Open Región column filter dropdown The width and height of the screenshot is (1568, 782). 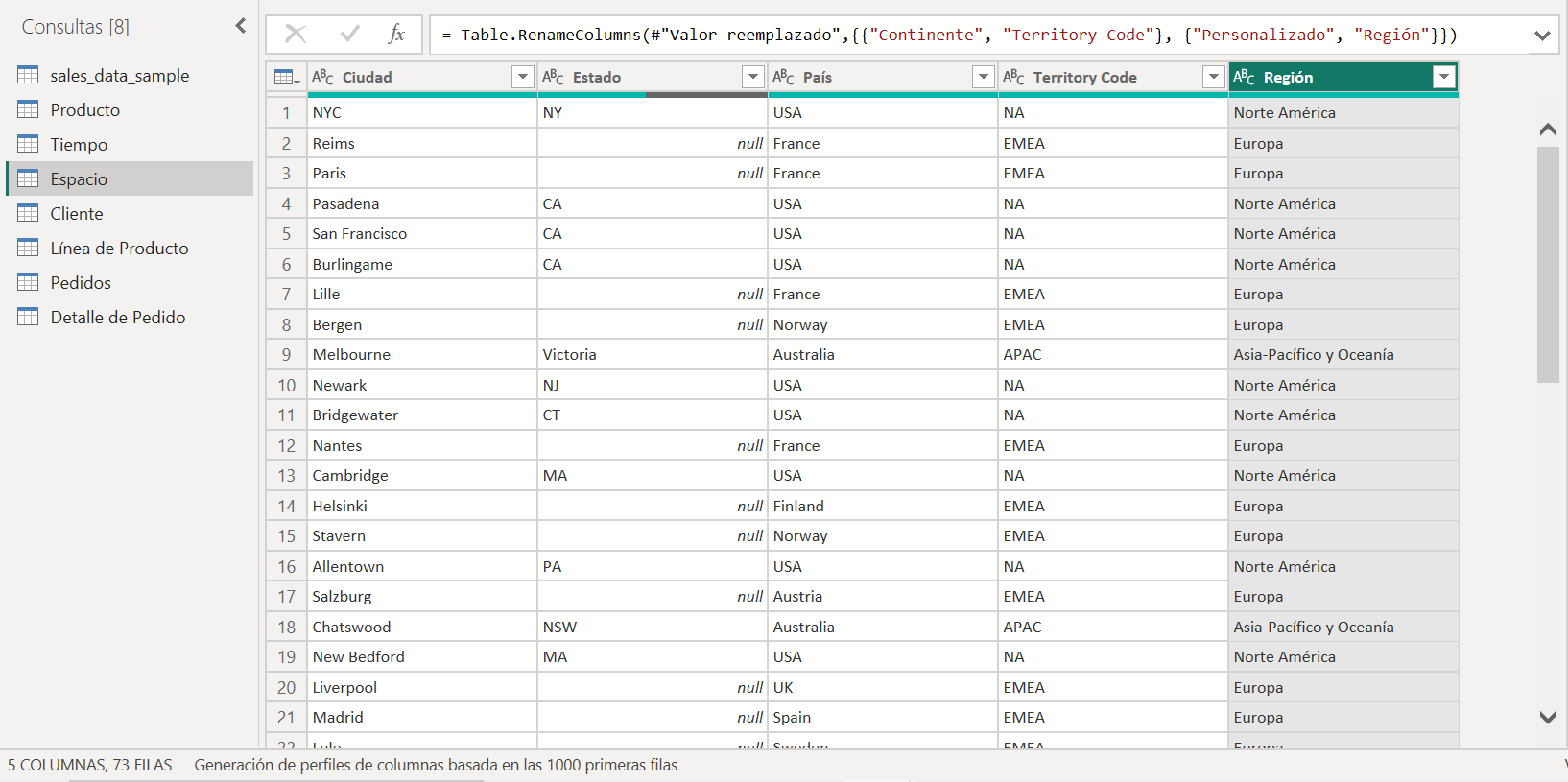(x=1444, y=77)
